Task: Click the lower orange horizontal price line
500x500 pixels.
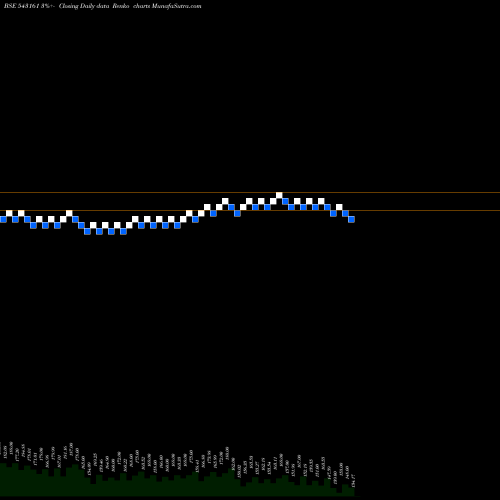Action: click(x=250, y=210)
